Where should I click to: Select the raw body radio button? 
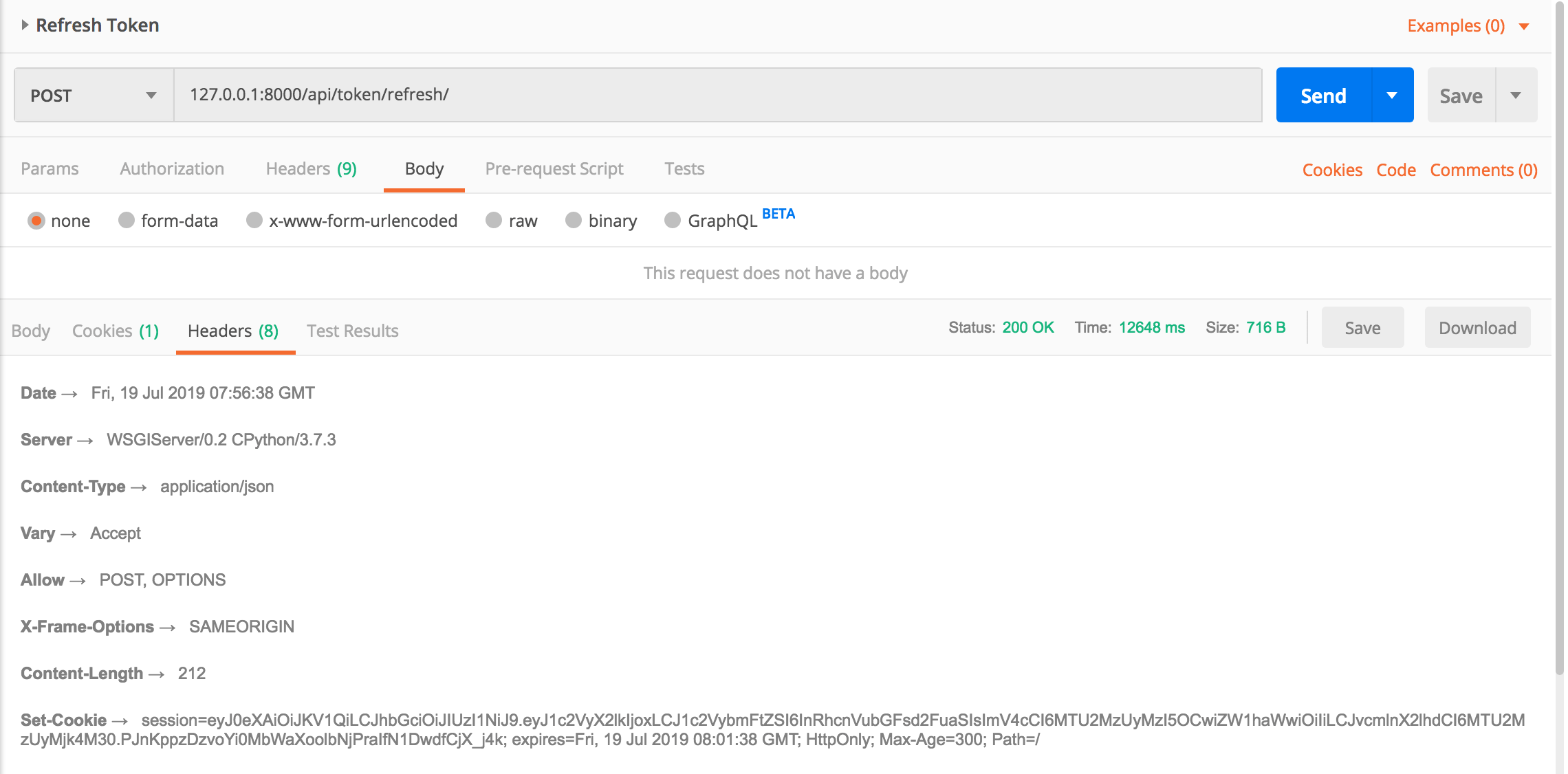494,220
